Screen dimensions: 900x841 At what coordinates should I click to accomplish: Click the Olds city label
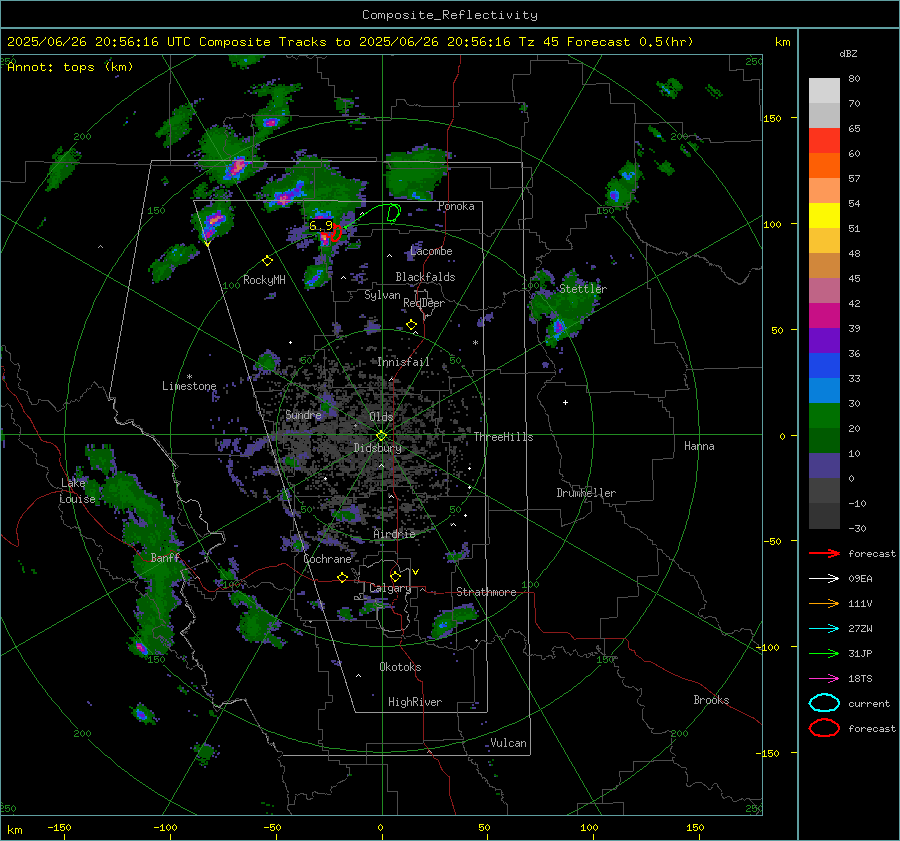(381, 417)
